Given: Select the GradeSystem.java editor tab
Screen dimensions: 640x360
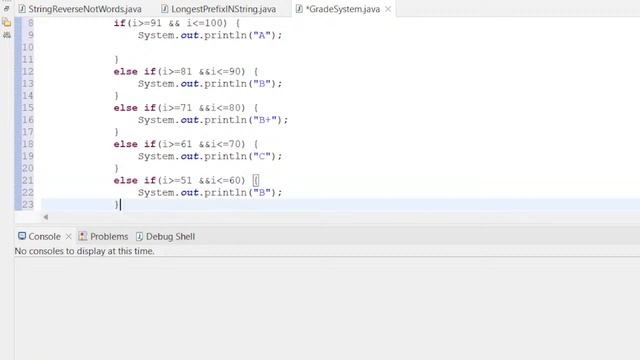Looking at the screenshot, I should point(342,9).
